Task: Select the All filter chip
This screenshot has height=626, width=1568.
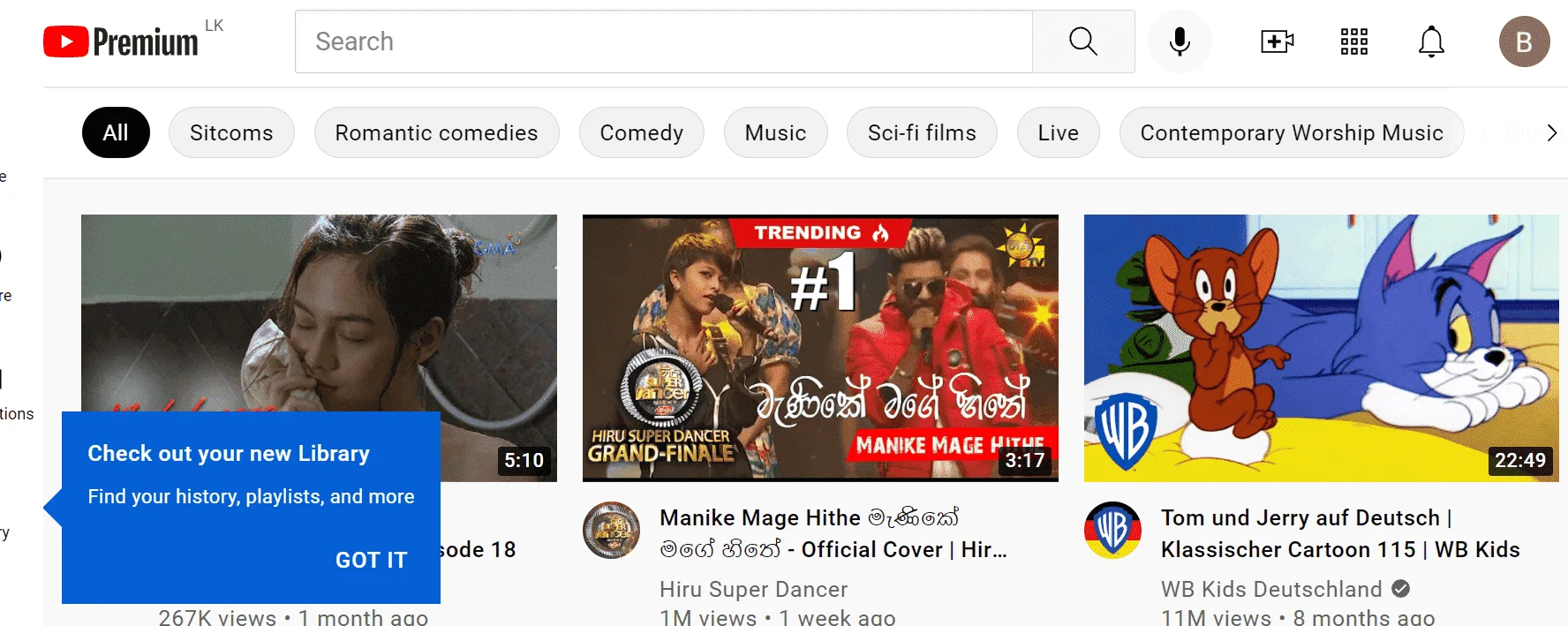Action: (x=116, y=132)
